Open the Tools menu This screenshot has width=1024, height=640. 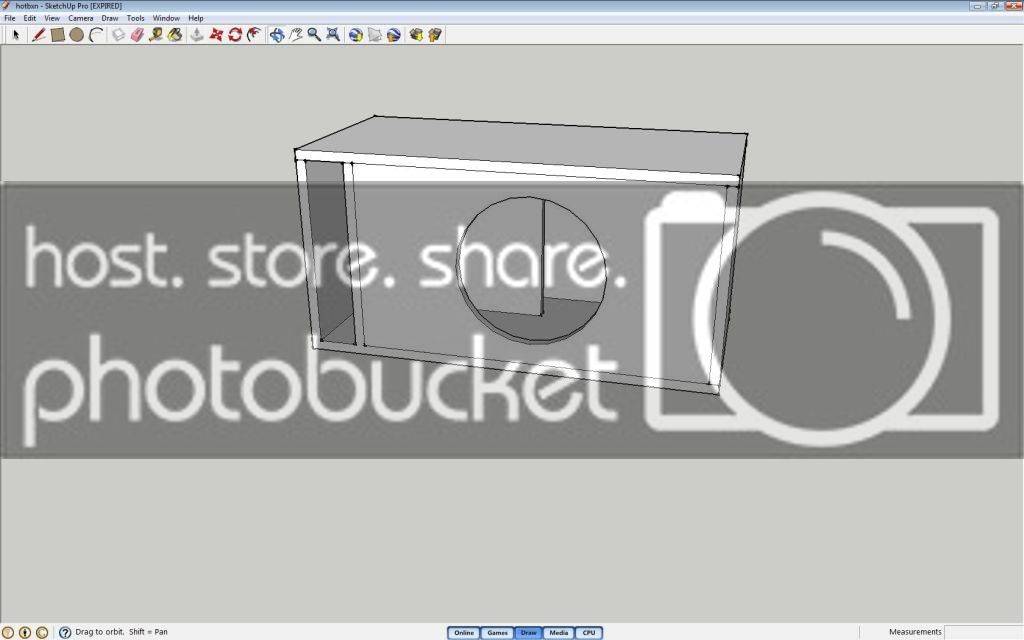tap(135, 18)
